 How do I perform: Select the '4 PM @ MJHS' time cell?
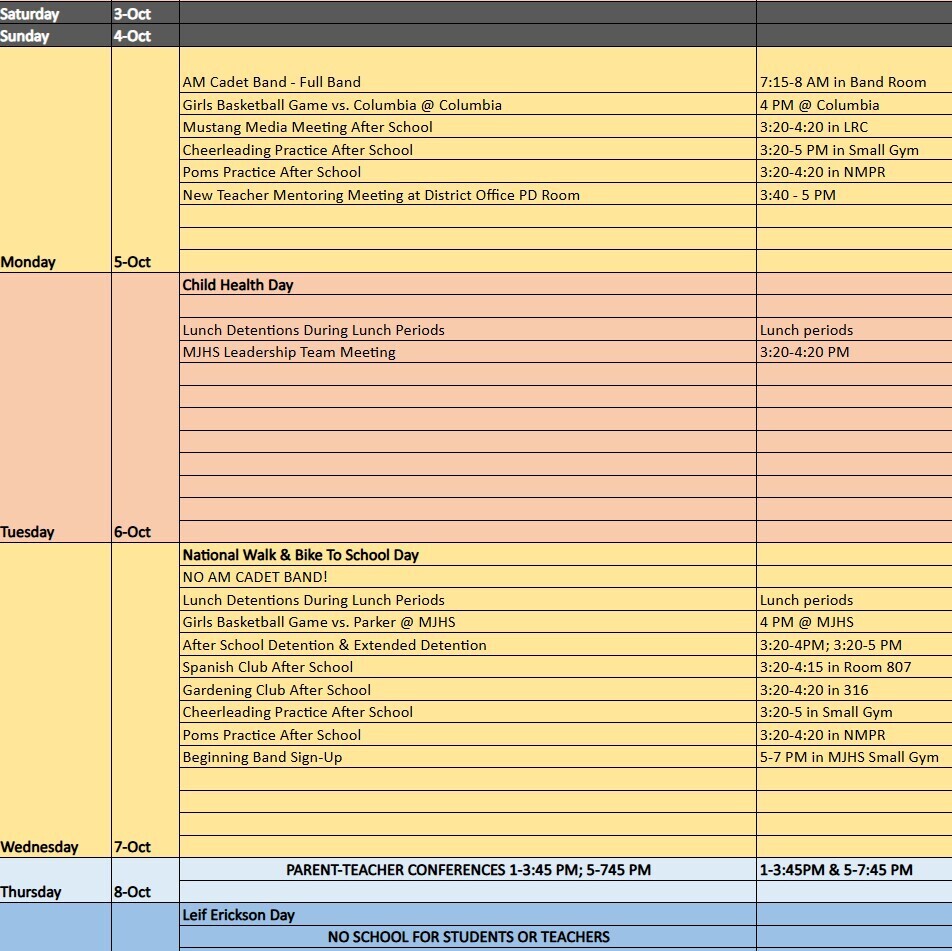coord(854,622)
